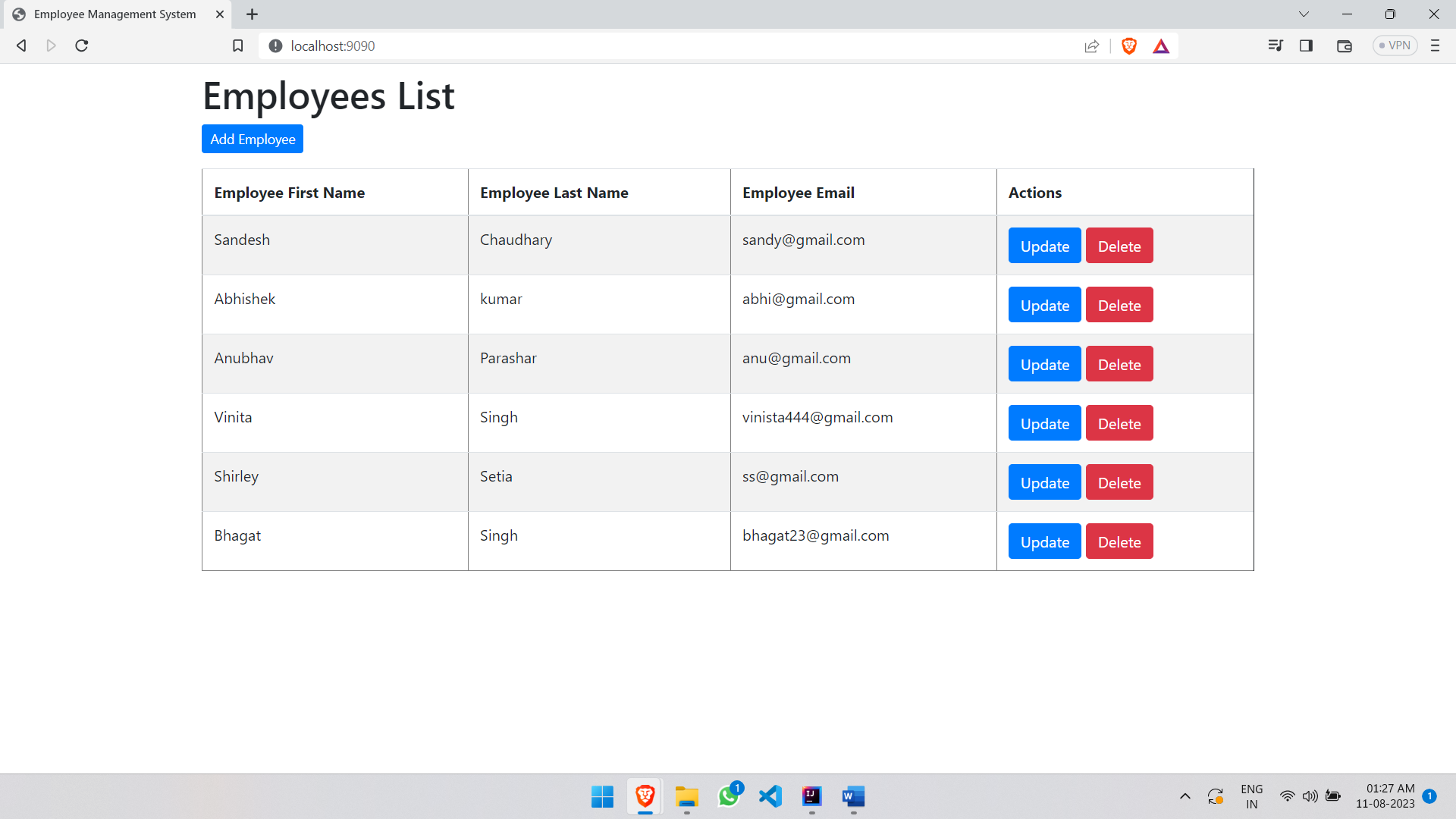Open IntelliJ IDEA from the taskbar
This screenshot has height=819, width=1456.
click(x=811, y=796)
